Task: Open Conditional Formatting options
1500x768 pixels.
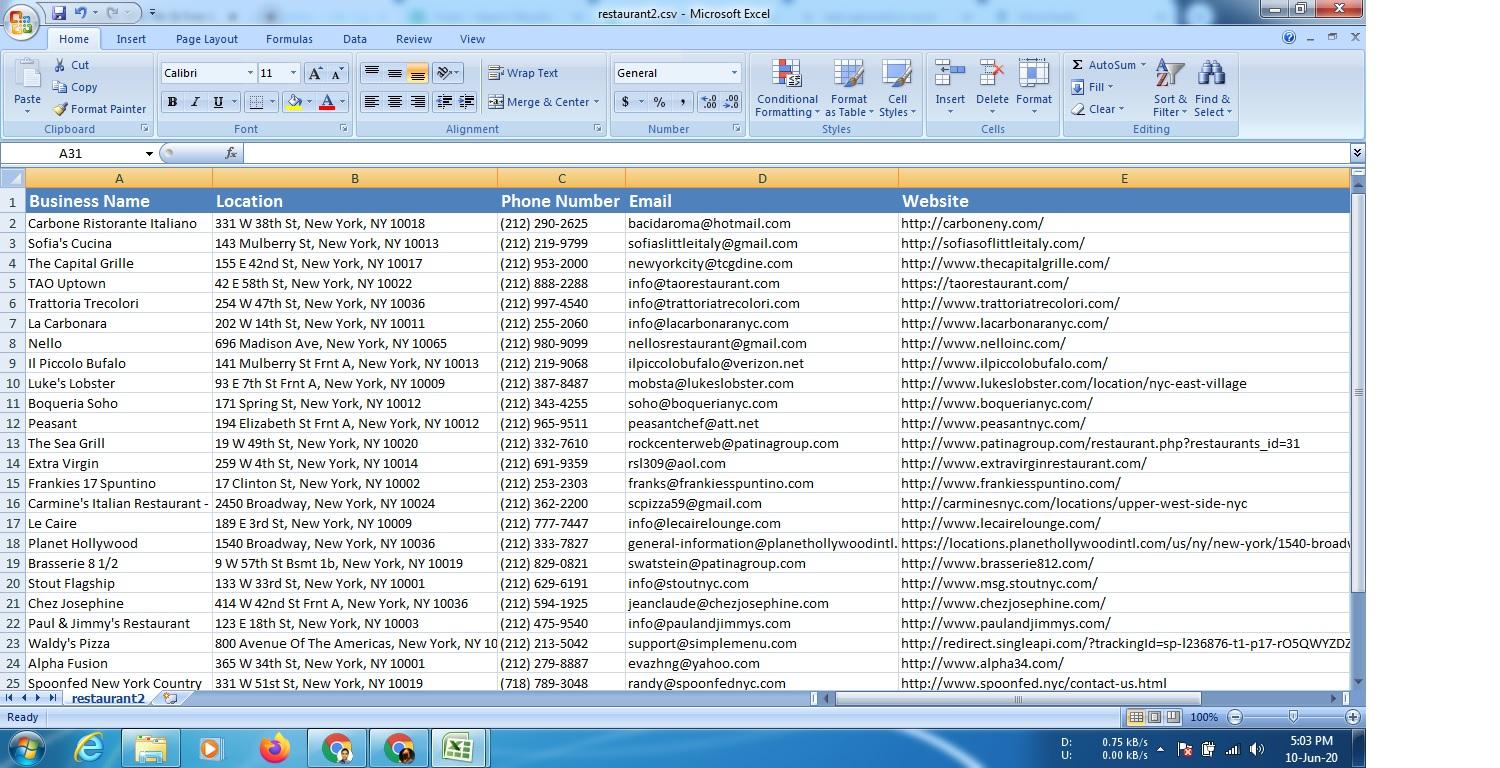Action: (786, 88)
